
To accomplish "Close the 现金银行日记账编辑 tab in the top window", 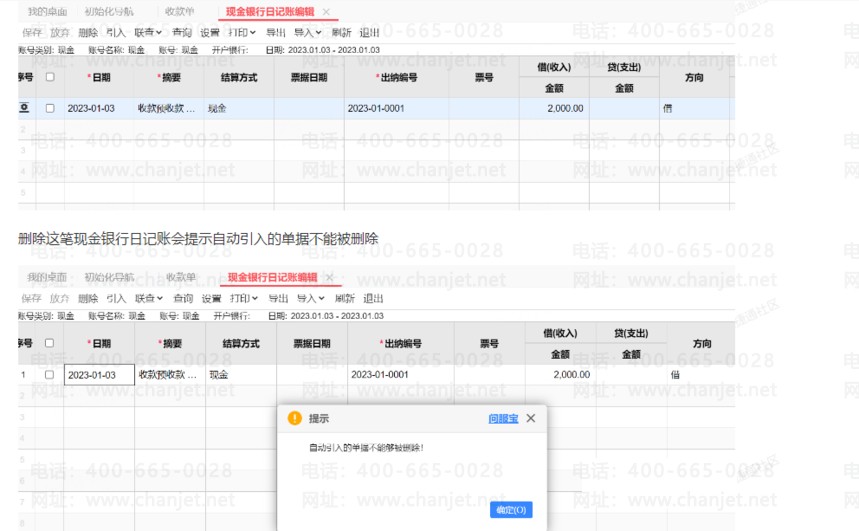I will click(x=326, y=12).
